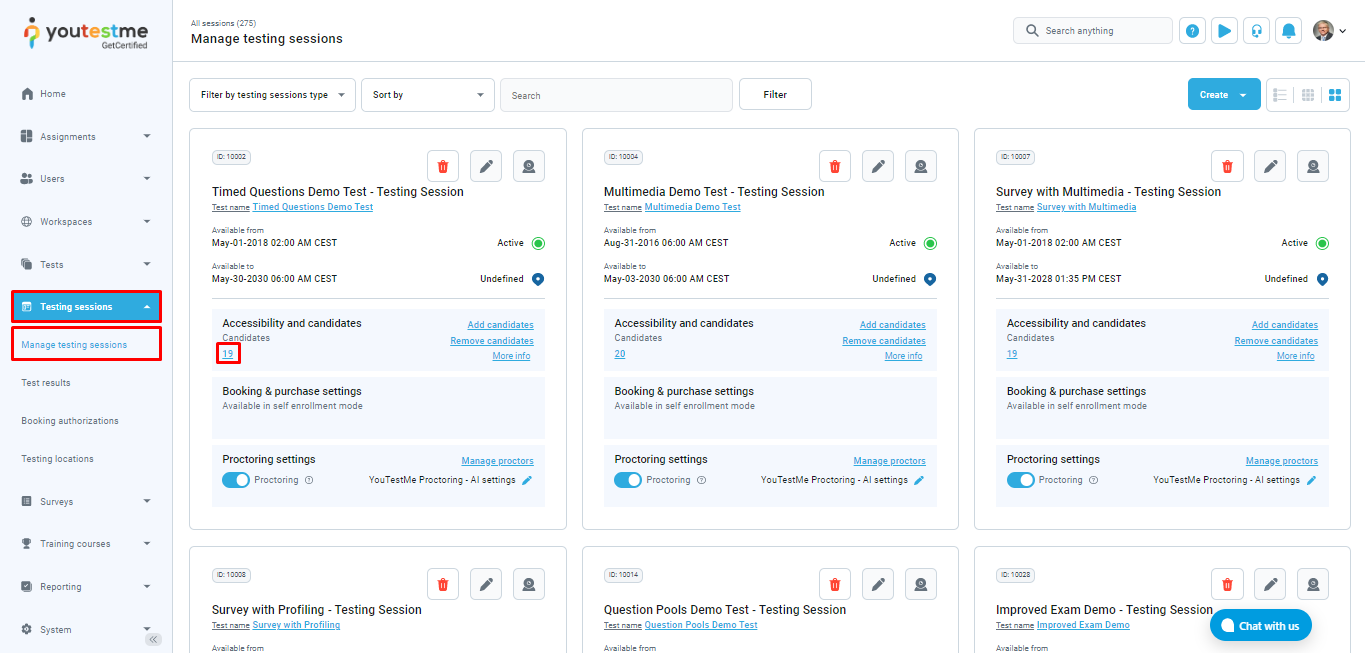This screenshot has width=1365, height=653.
Task: Switch to the small grid view layout
Action: (1307, 95)
